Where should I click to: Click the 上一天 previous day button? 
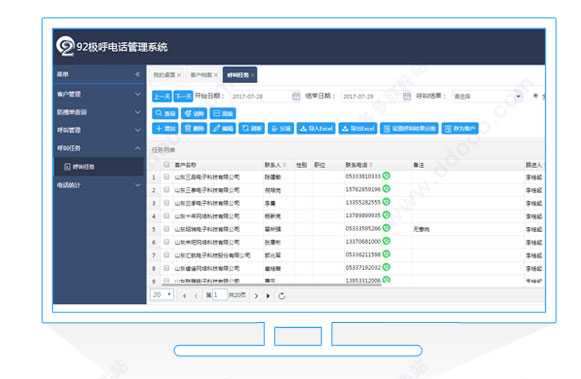(x=162, y=96)
